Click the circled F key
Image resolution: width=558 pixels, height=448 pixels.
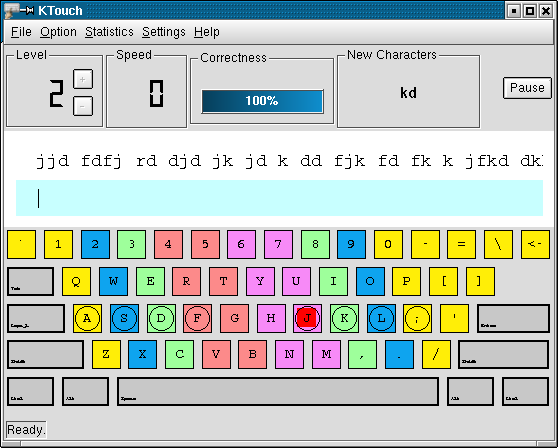(x=198, y=318)
